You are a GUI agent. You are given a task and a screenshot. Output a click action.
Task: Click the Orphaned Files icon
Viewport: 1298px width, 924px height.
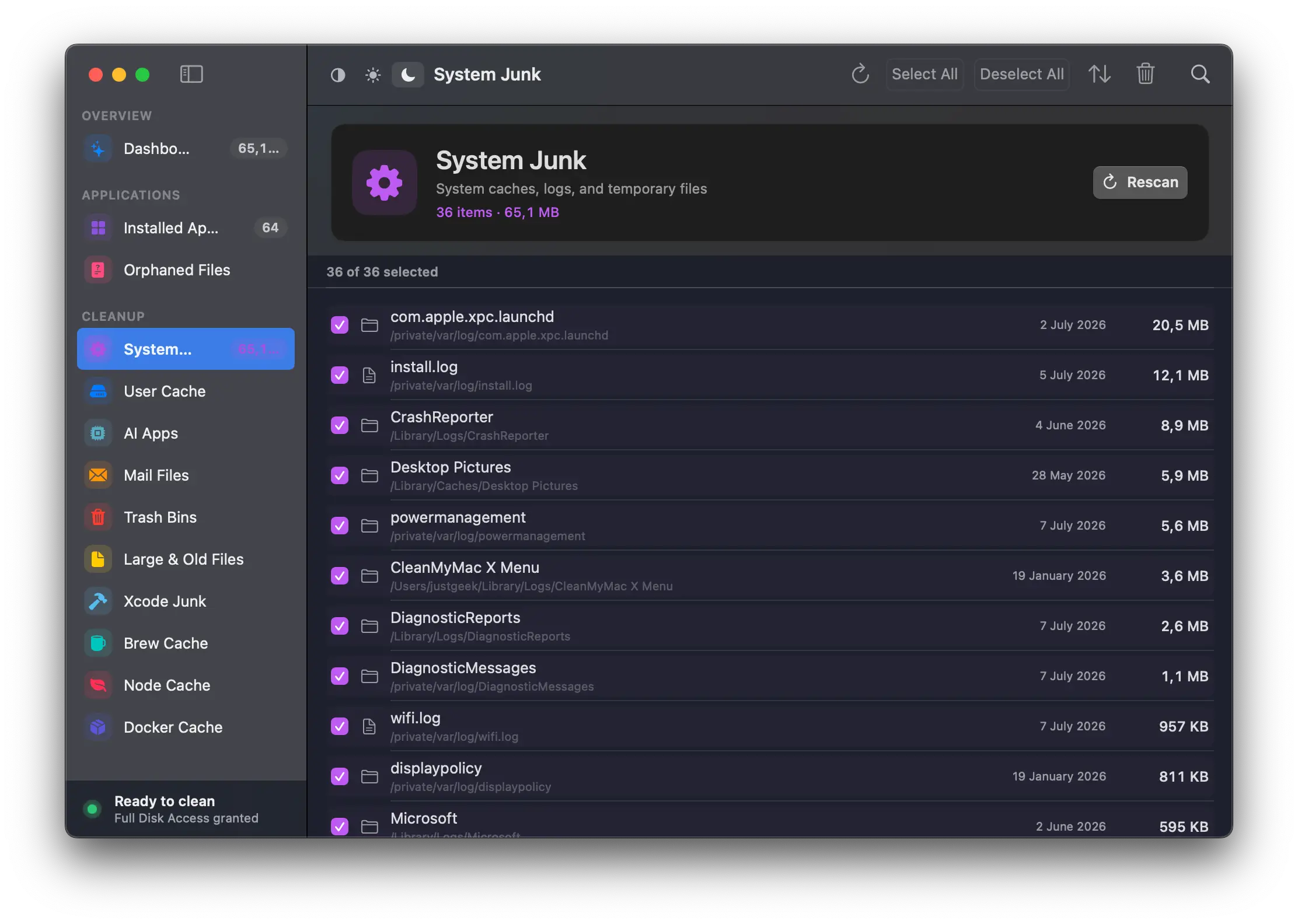pos(98,270)
